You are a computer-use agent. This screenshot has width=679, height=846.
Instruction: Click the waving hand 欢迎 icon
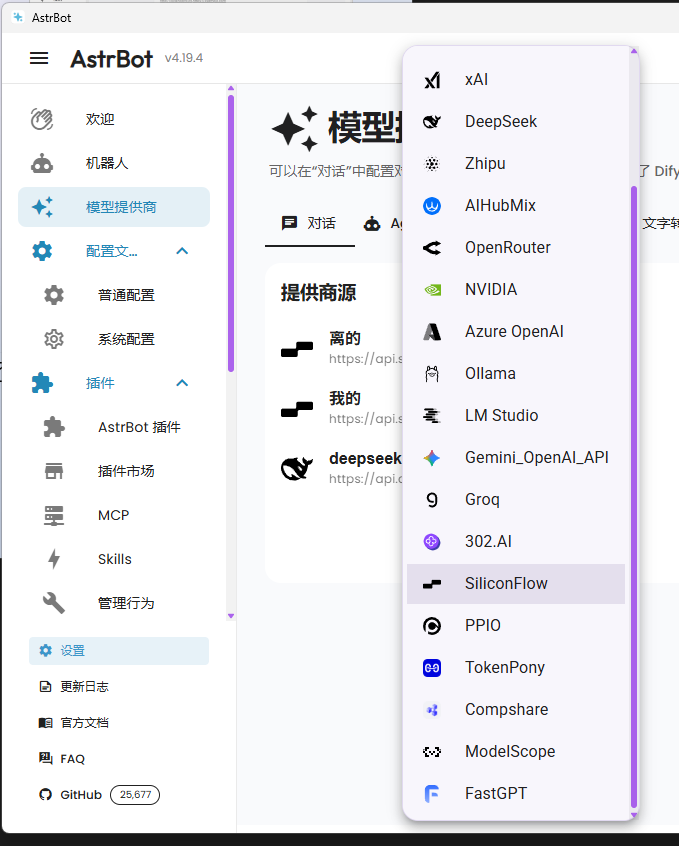click(42, 119)
